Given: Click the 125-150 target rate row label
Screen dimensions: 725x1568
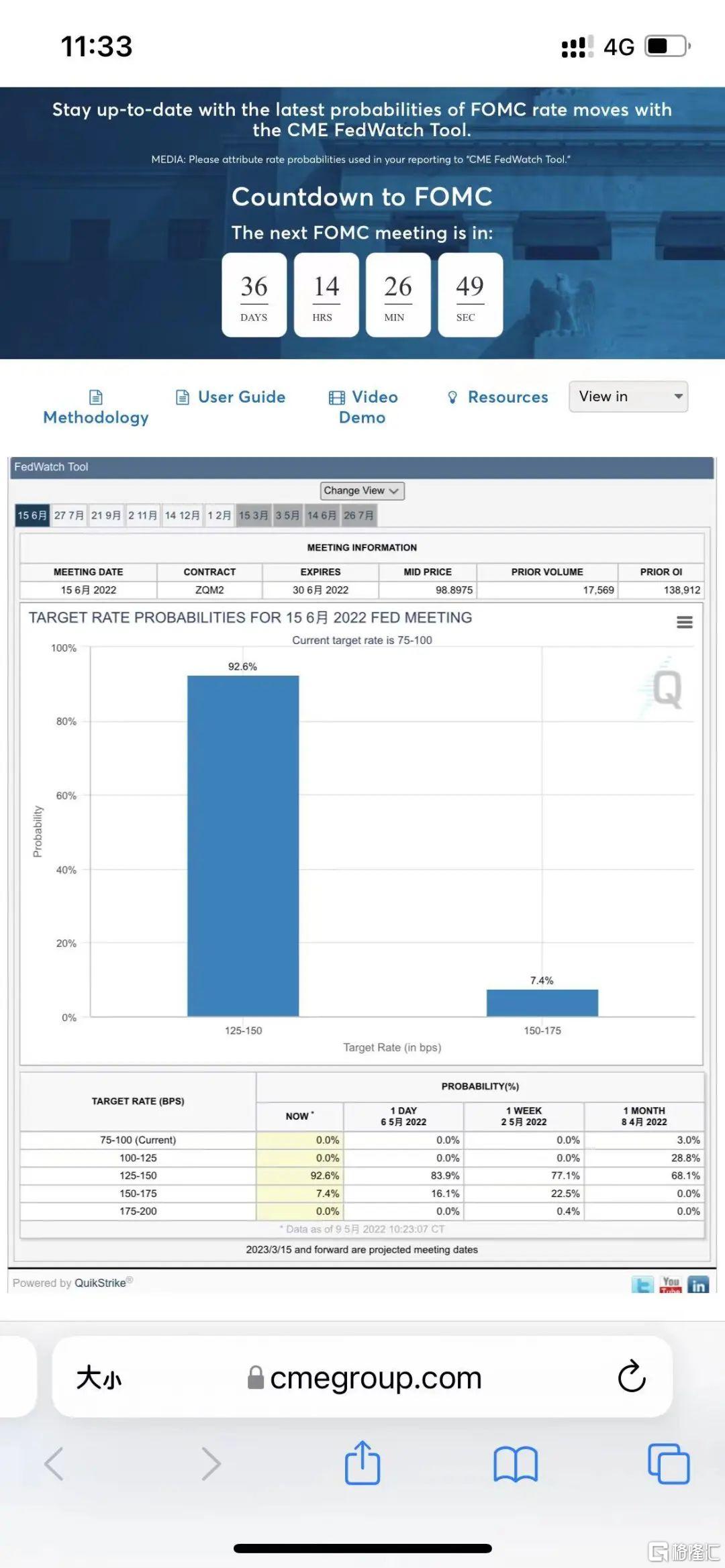Looking at the screenshot, I should click(138, 1175).
